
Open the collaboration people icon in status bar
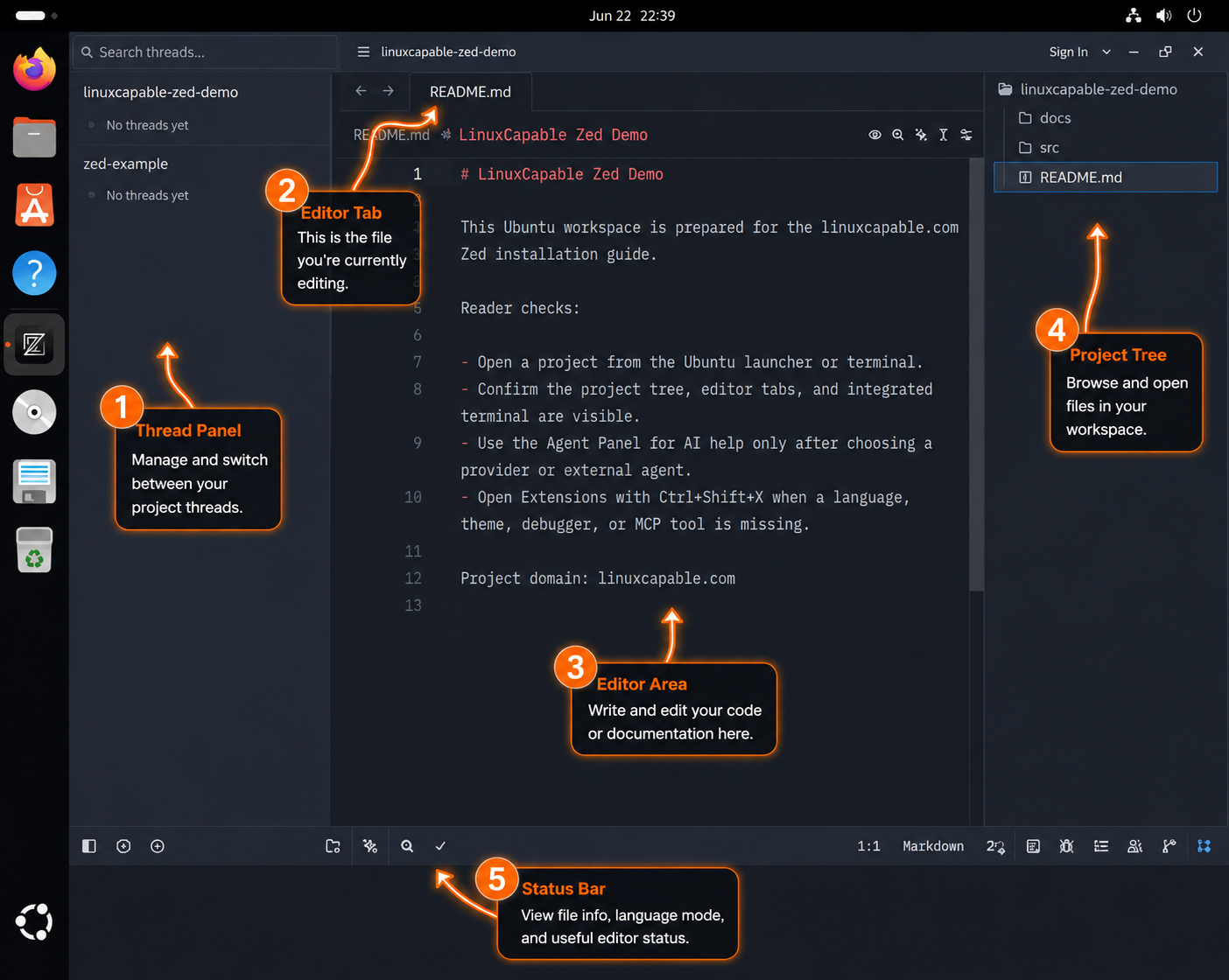(x=1135, y=846)
